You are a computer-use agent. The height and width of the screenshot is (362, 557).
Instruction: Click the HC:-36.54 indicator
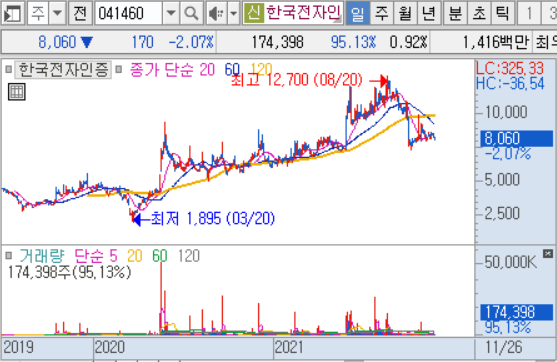(510, 83)
